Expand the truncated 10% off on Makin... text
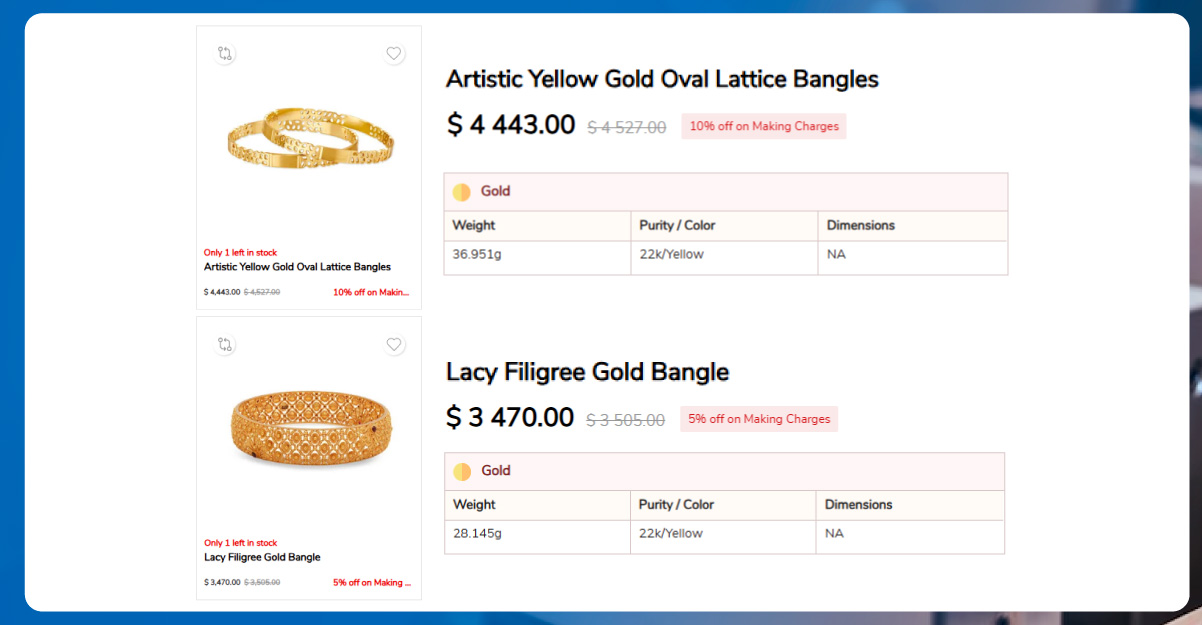 tap(371, 292)
